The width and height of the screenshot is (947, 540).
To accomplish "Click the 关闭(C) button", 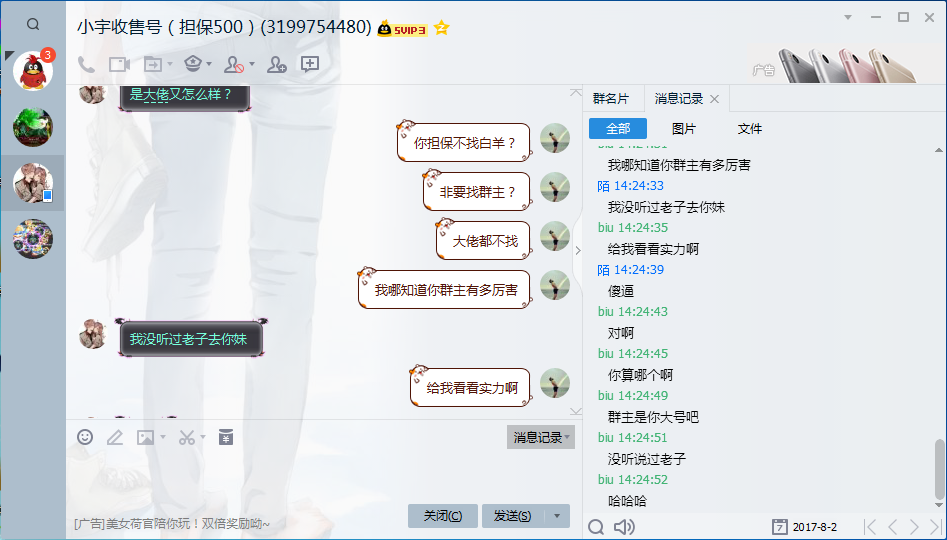I will pyautogui.click(x=443, y=516).
